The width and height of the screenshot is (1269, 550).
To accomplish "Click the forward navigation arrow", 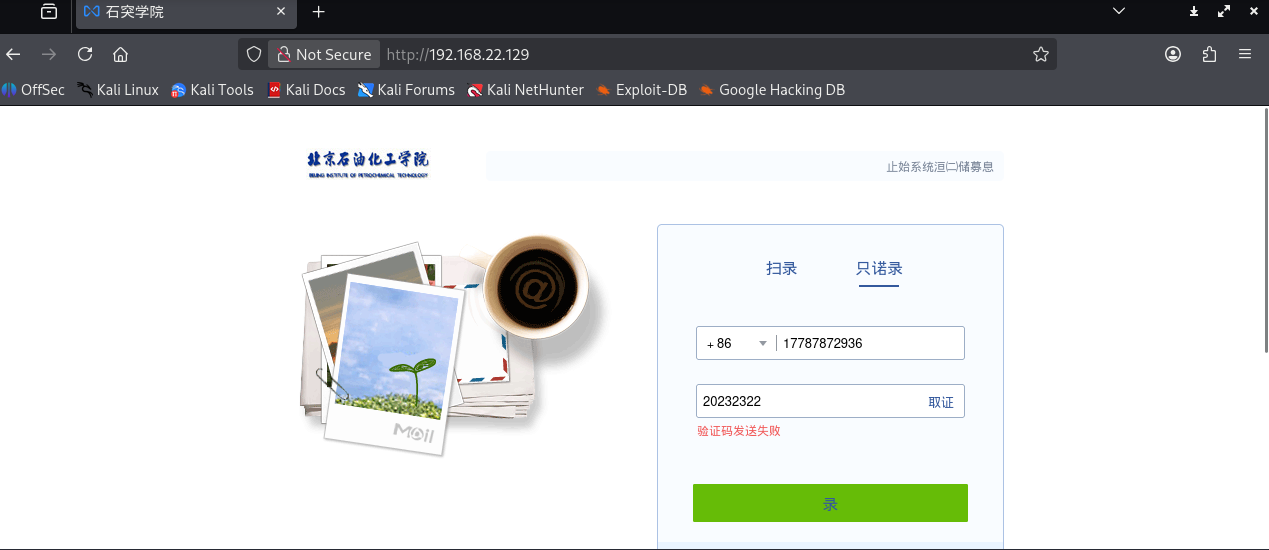I will pyautogui.click(x=49, y=54).
